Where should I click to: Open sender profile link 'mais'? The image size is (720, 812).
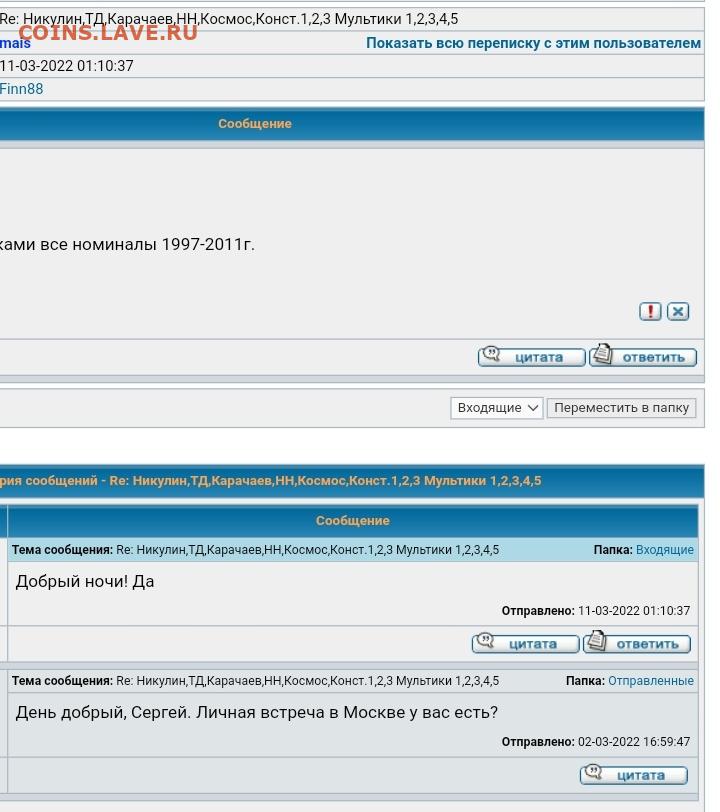[x=15, y=43]
